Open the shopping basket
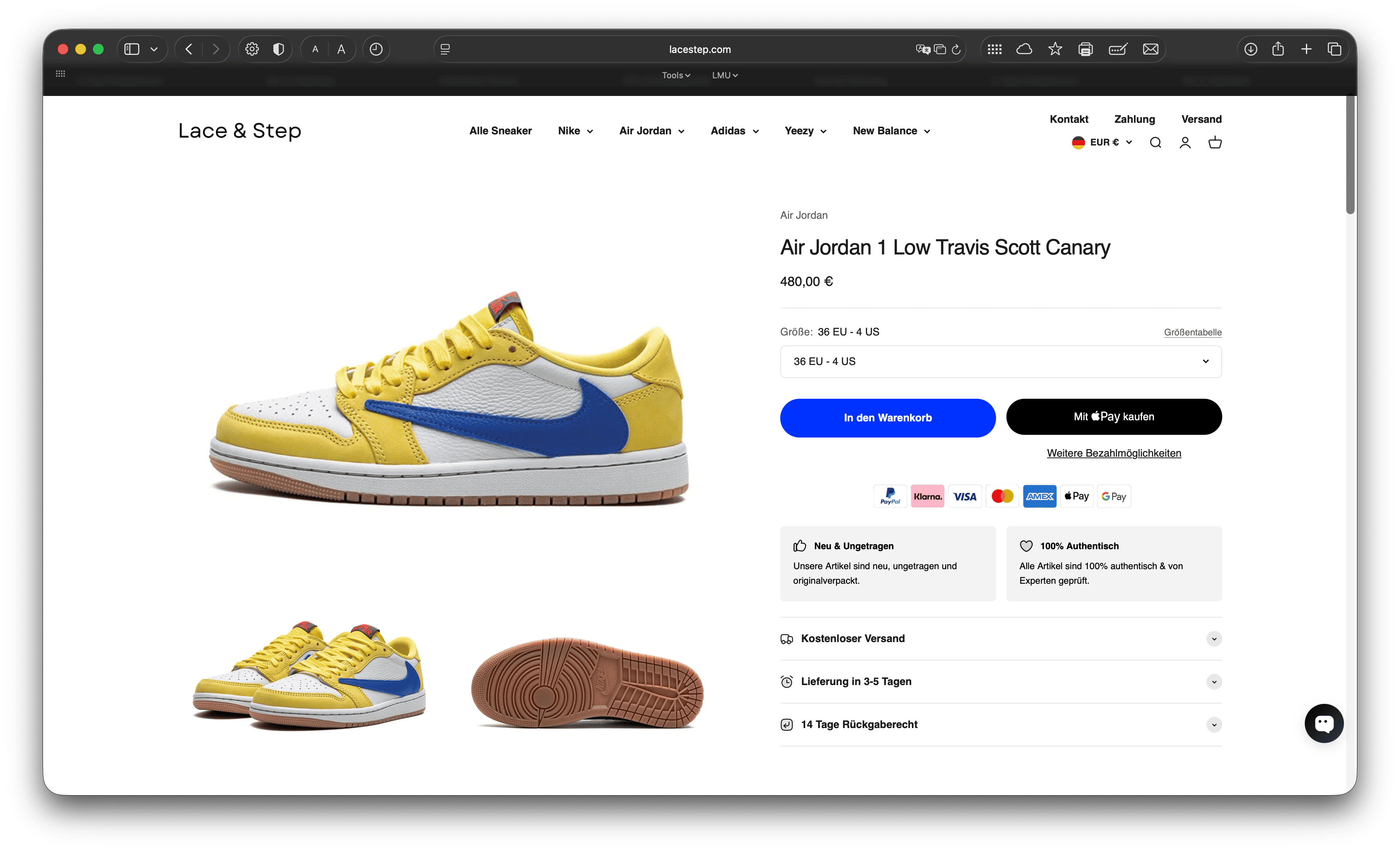The height and width of the screenshot is (852, 1400). 1215,142
